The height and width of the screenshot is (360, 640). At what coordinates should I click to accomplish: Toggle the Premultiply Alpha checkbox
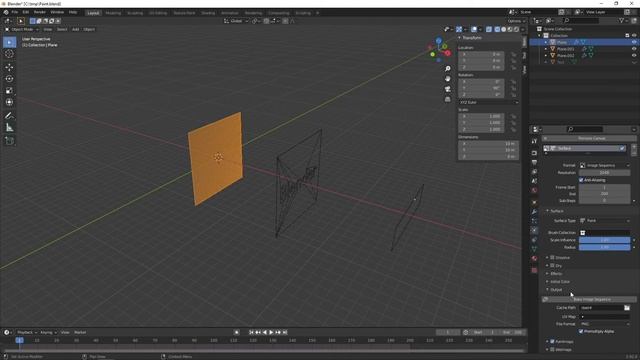coord(581,331)
